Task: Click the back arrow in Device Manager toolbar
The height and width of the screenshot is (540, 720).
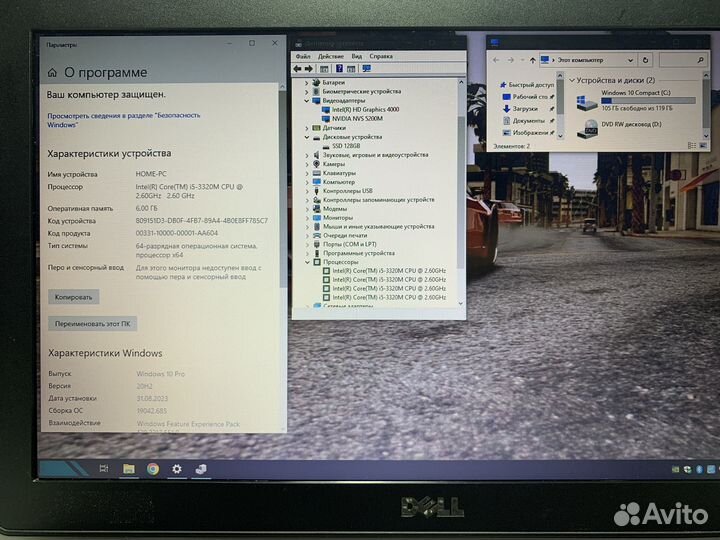Action: click(297, 68)
